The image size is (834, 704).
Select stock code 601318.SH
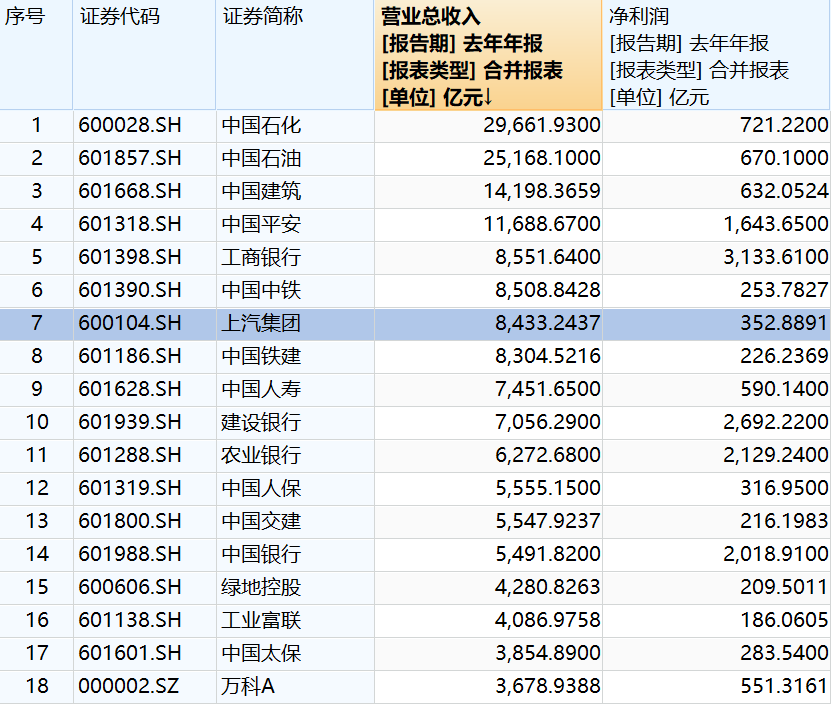[x=130, y=224]
